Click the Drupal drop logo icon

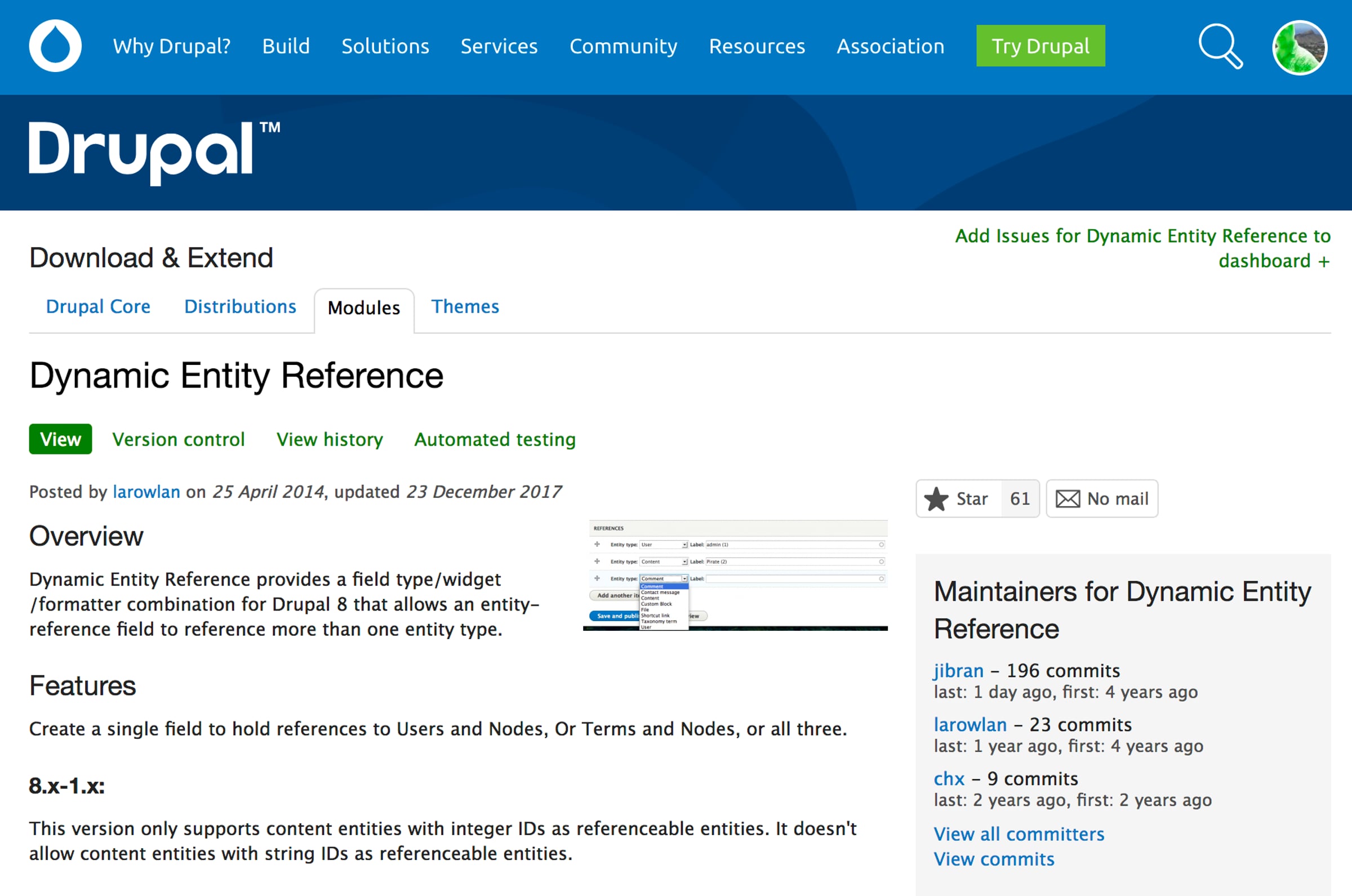tap(55, 46)
